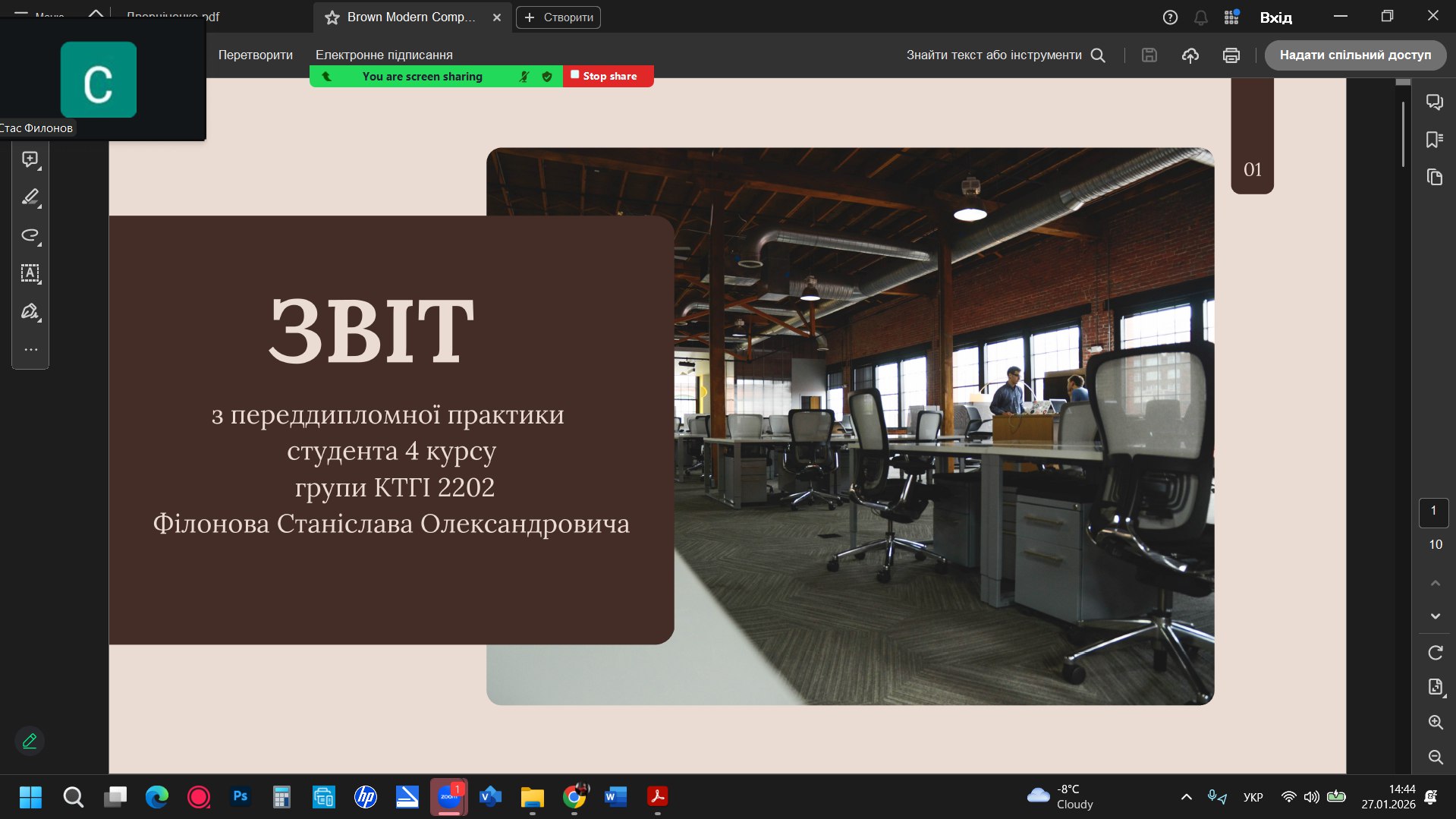Toggle microphone mute in the sharing bar
Viewport: 1456px width, 819px height.
(524, 77)
